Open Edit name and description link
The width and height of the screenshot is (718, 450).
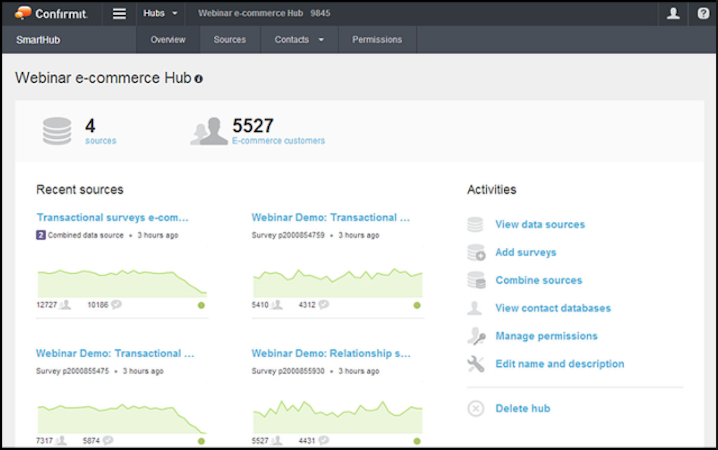560,364
